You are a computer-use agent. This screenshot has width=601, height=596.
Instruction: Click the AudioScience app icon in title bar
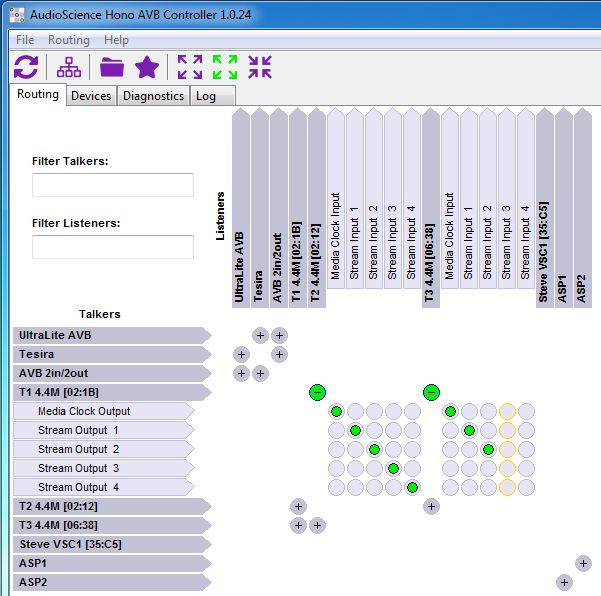click(13, 14)
